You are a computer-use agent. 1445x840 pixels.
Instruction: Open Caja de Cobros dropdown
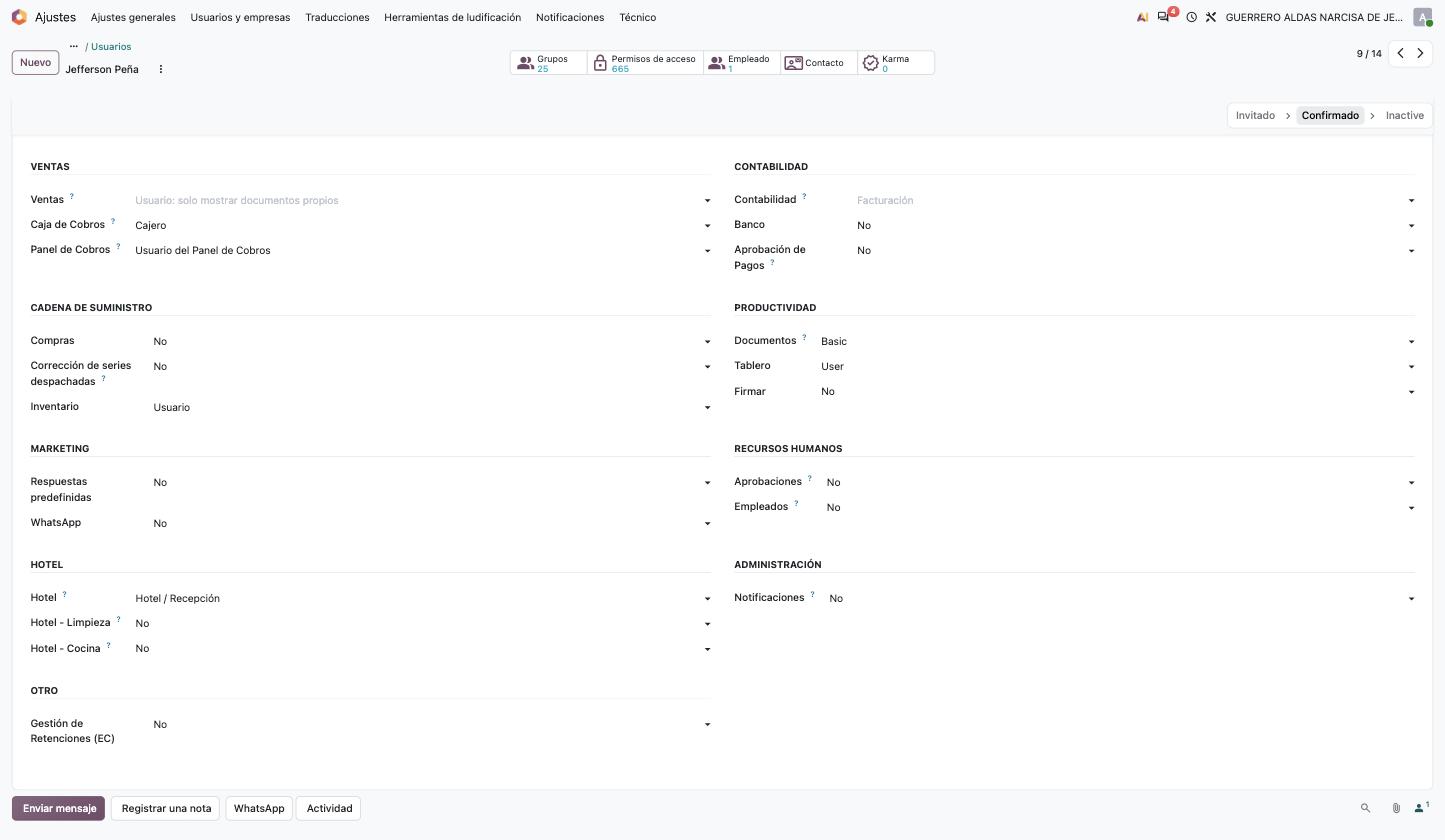(x=423, y=225)
